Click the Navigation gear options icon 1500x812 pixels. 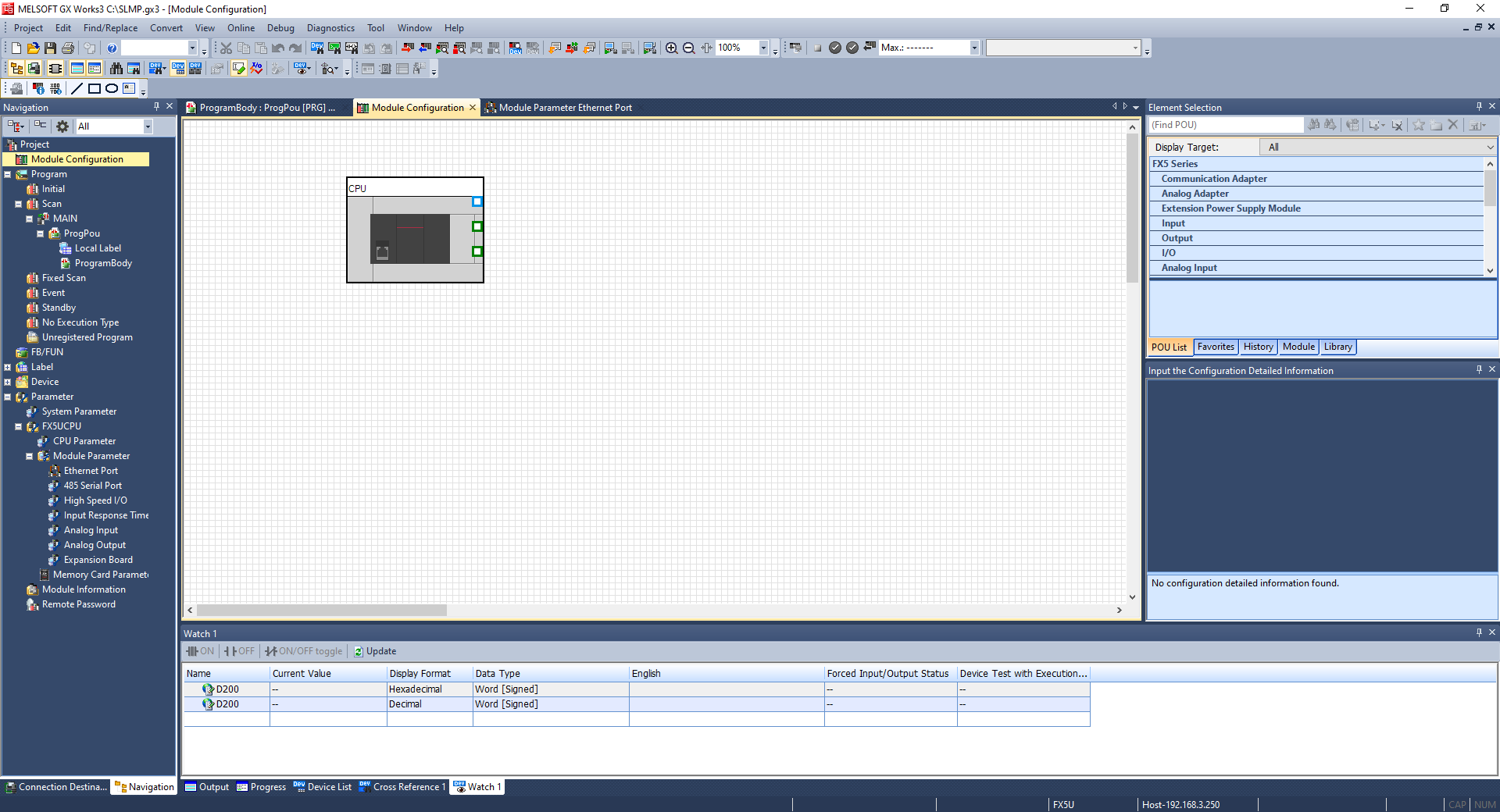click(62, 126)
